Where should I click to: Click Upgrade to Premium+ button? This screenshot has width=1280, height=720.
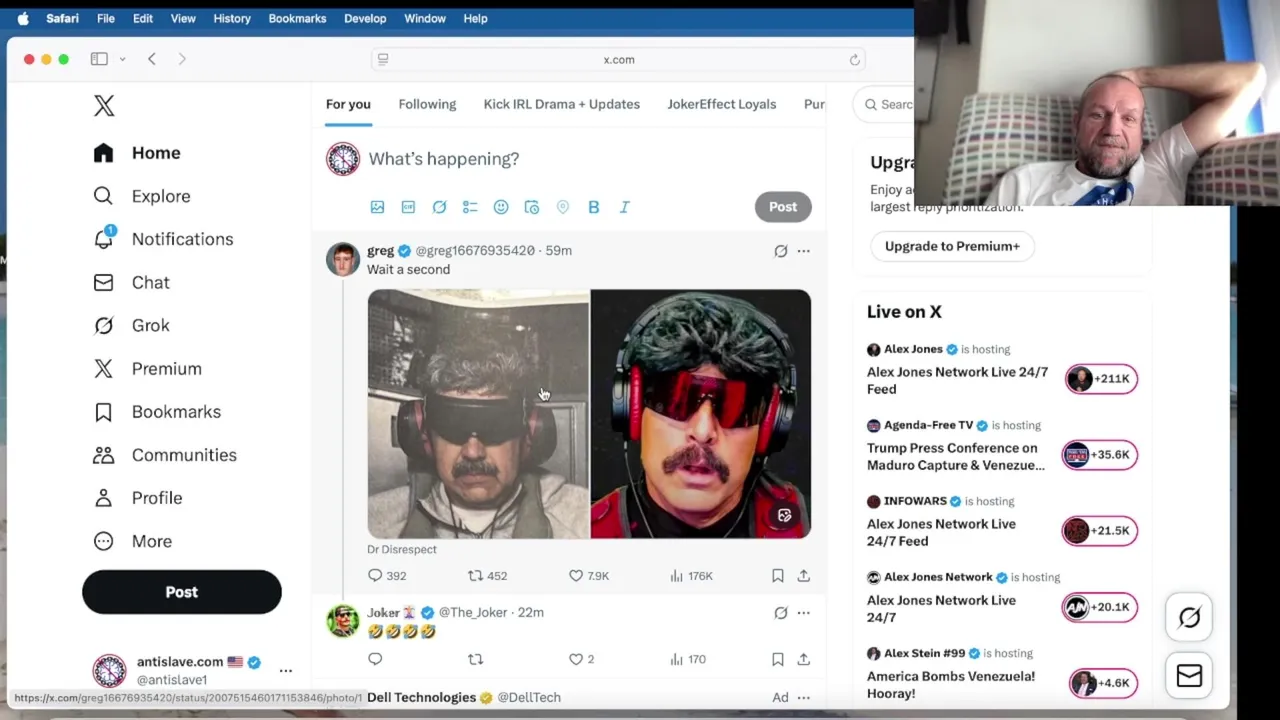coord(952,246)
